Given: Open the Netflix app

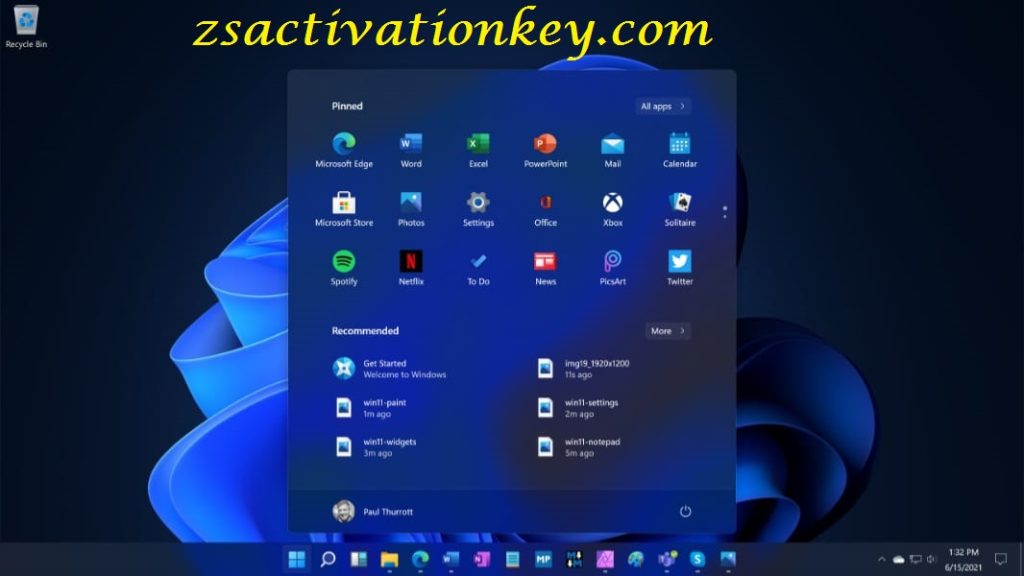Looking at the screenshot, I should (x=411, y=268).
